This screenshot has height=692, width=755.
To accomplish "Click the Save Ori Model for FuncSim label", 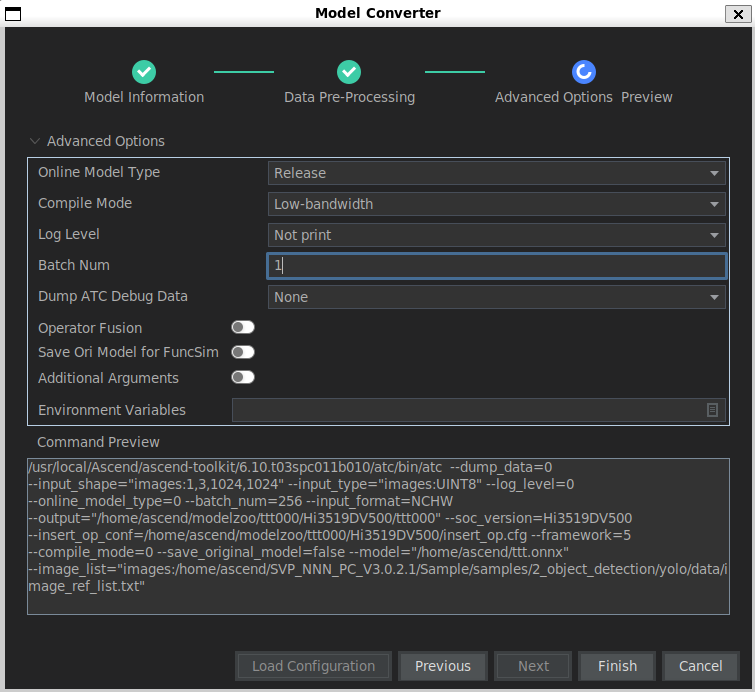I will (x=128, y=352).
